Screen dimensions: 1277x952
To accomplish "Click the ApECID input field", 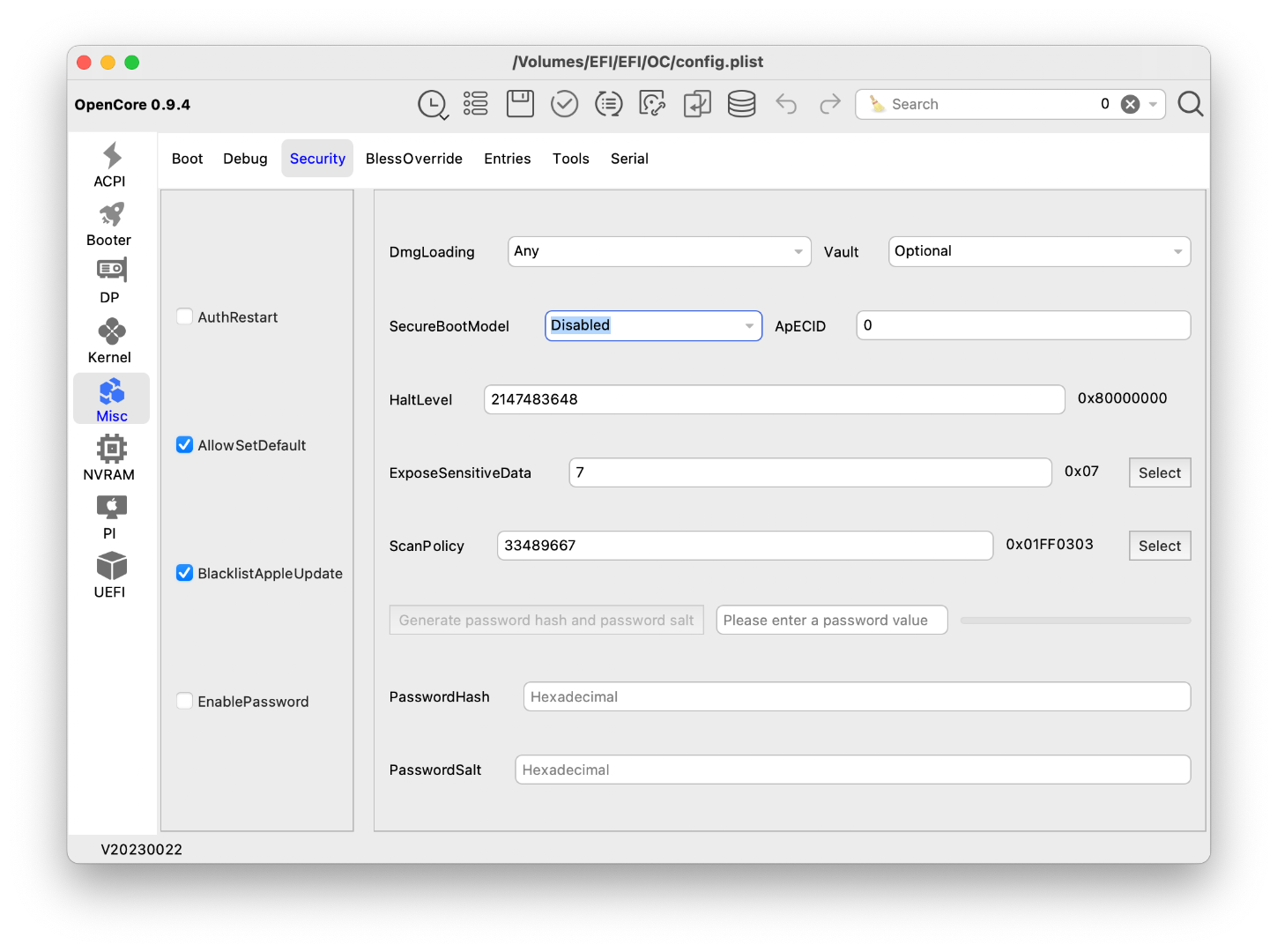I will [1023, 325].
